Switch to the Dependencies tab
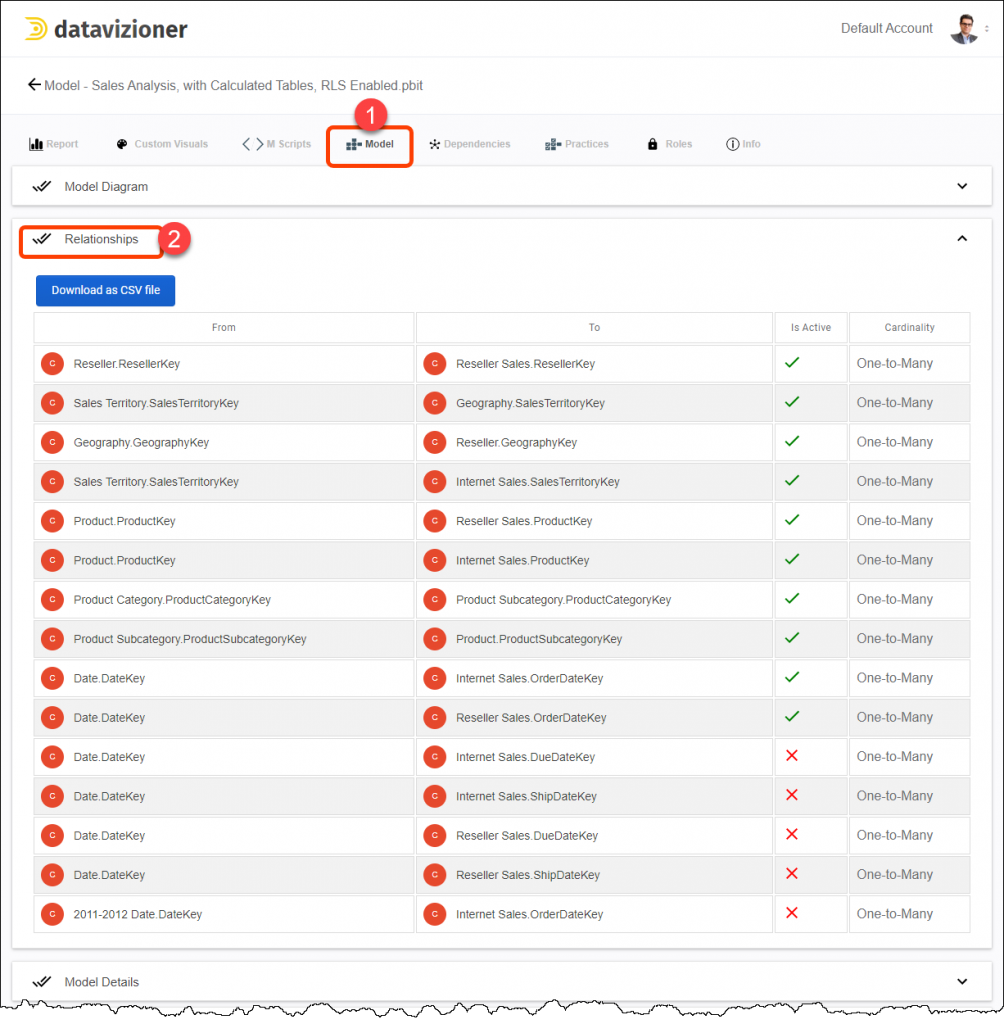Viewport: 1004px width, 1024px height. (470, 144)
